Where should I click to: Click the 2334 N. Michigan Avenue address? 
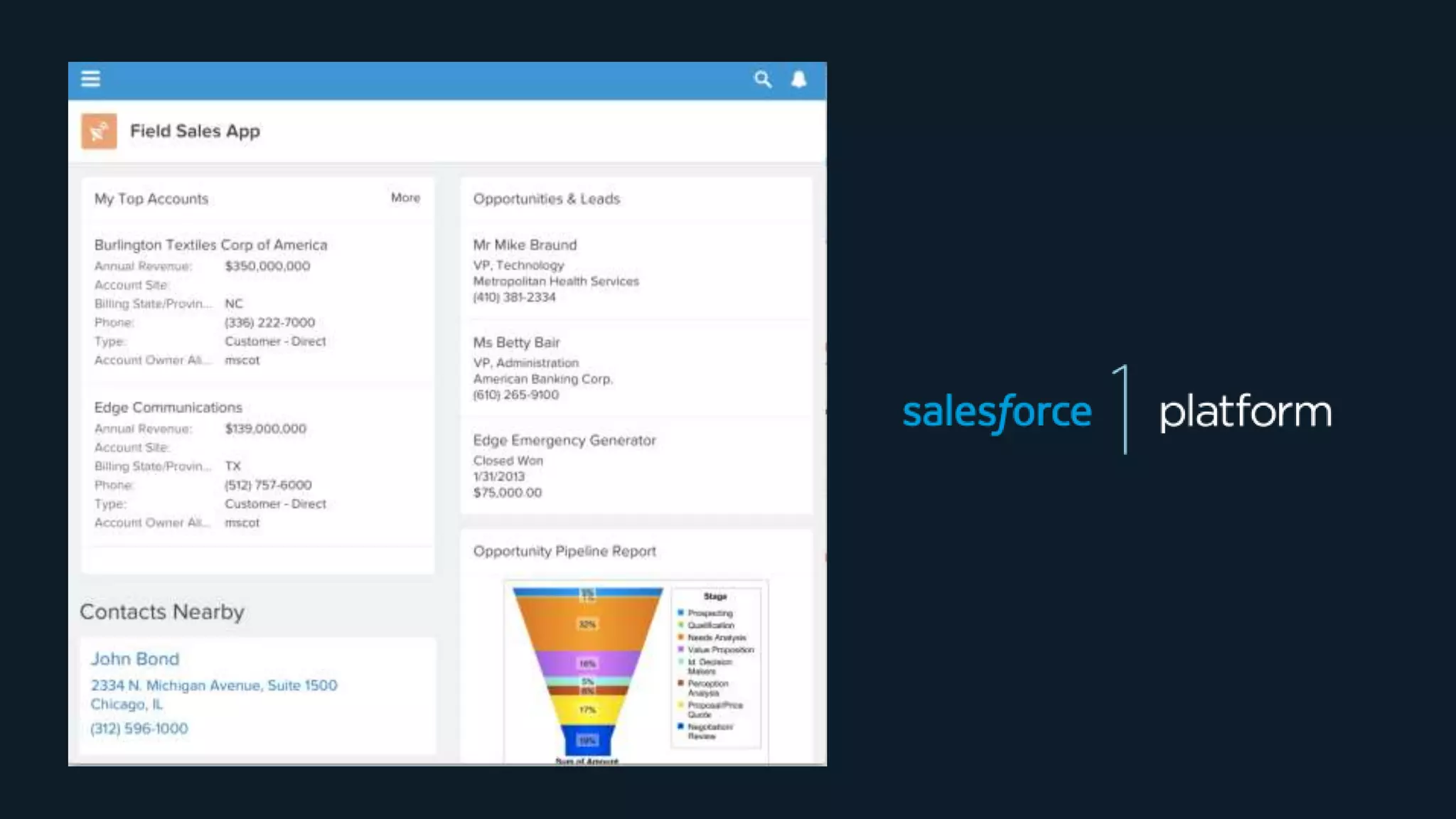click(213, 685)
